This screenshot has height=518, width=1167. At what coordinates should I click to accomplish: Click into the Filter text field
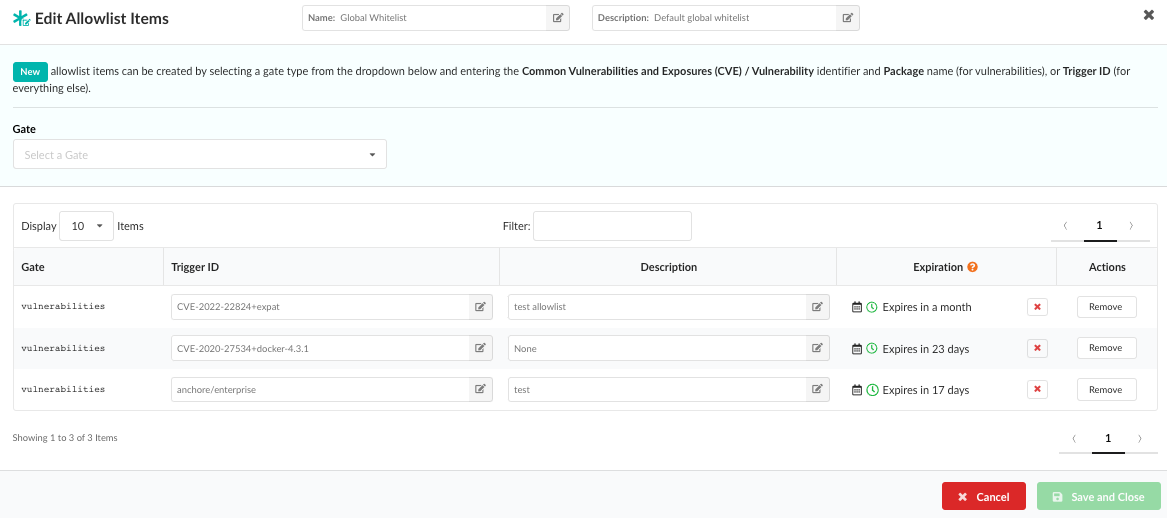pyautogui.click(x=612, y=226)
